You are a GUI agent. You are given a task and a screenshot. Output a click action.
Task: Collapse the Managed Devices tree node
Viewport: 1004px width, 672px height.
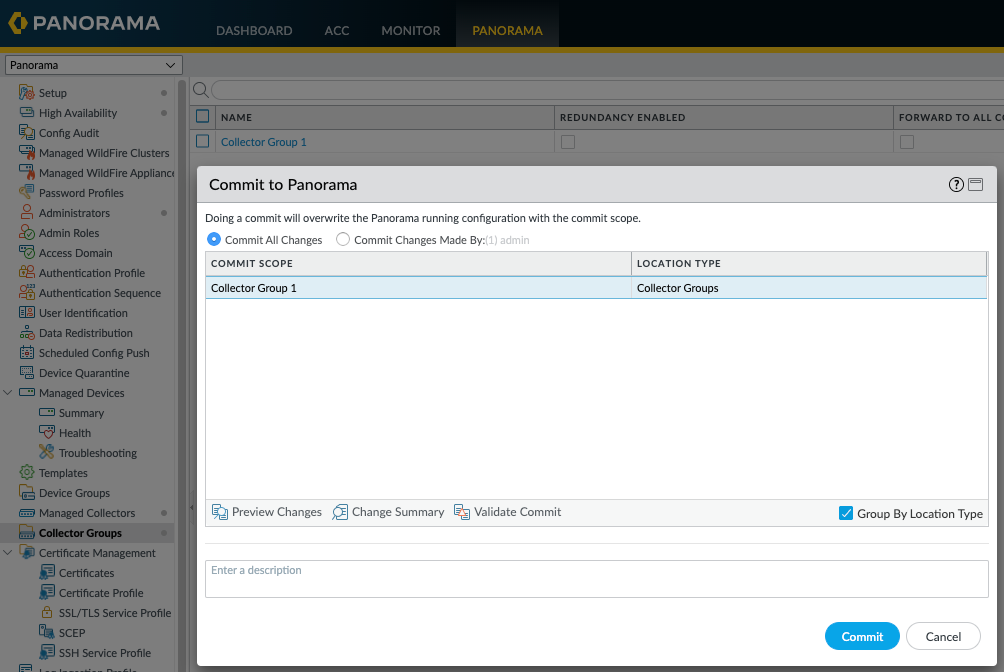point(8,392)
